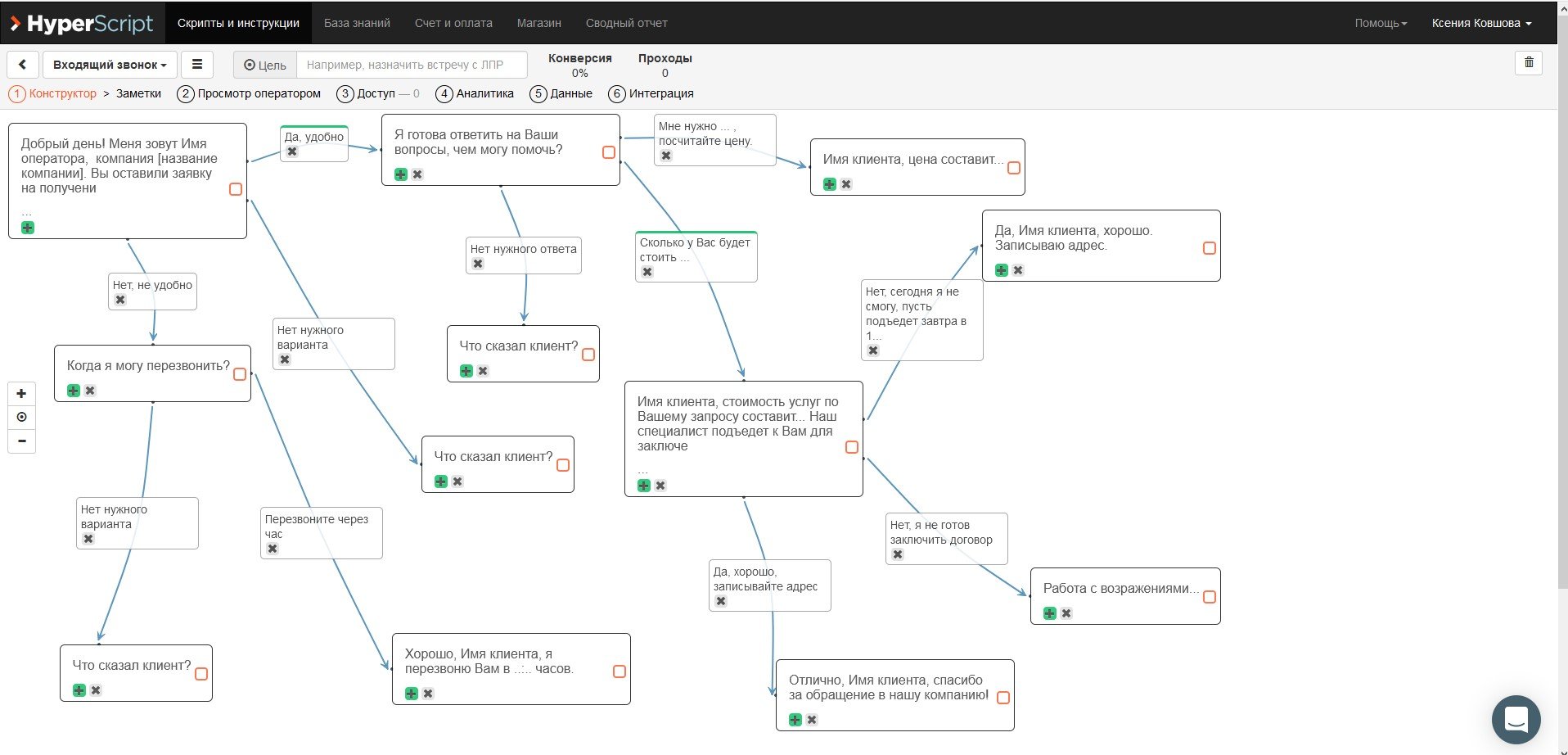Open the hamburger list menu icon
1568x755 pixels.
(x=197, y=65)
